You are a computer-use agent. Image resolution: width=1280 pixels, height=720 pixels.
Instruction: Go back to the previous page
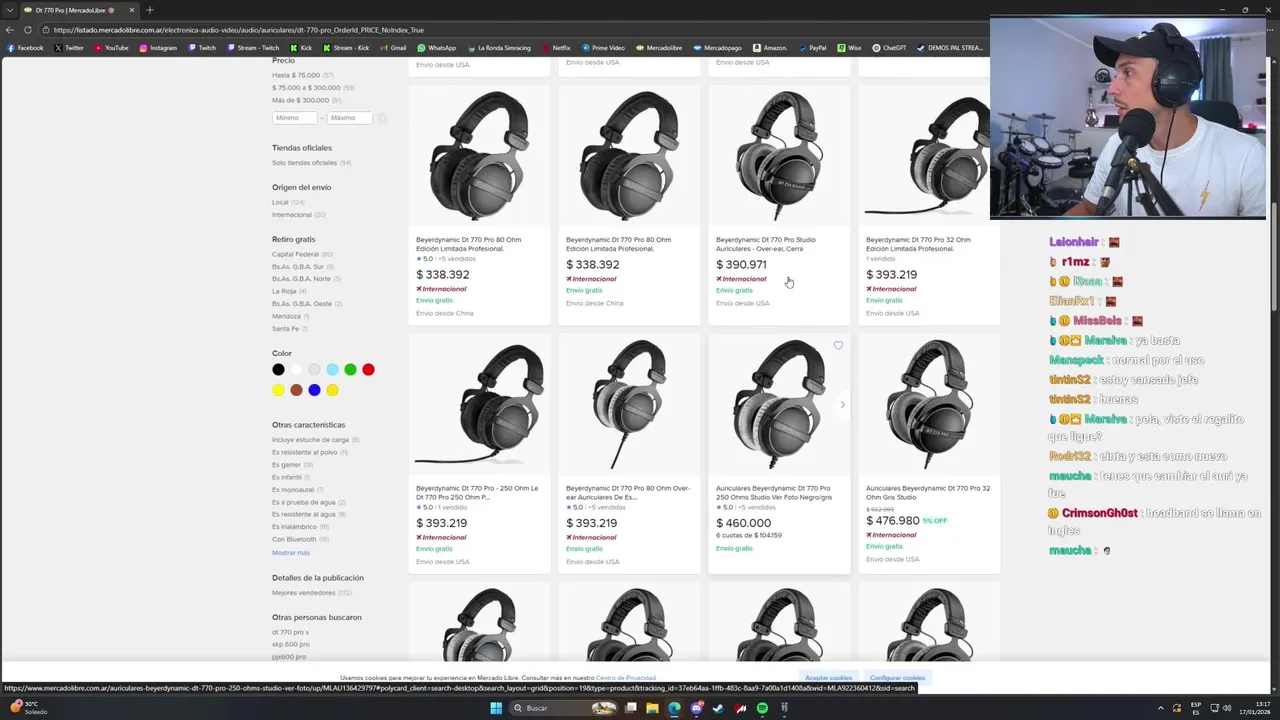coord(10,30)
